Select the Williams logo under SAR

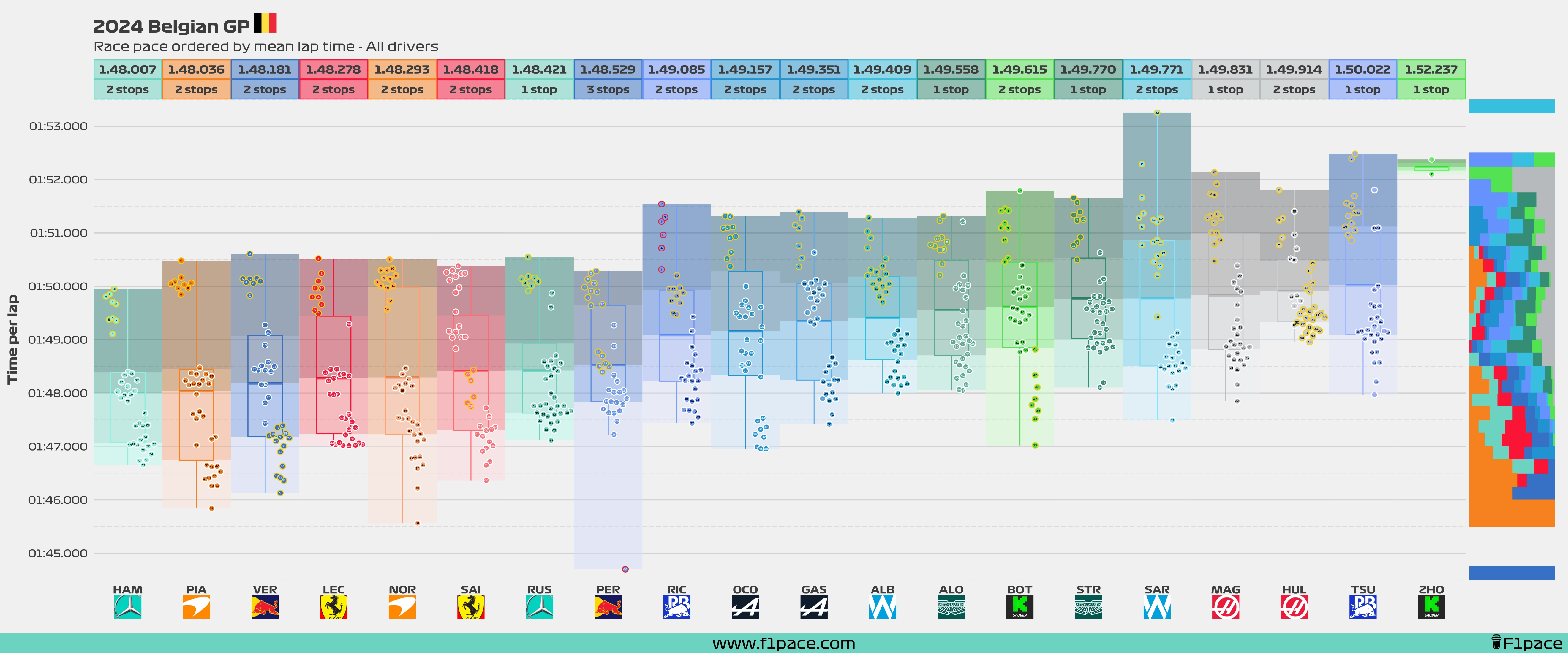[x=1157, y=607]
